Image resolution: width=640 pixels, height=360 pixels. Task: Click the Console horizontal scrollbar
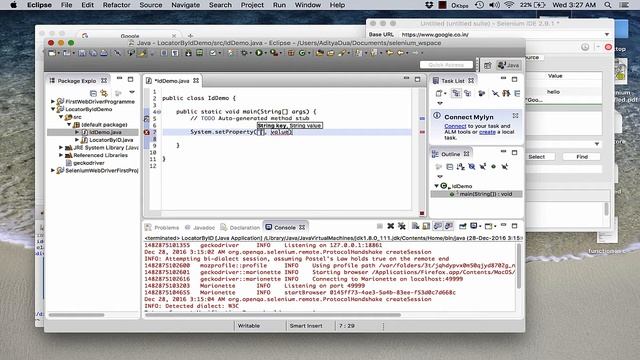[273, 315]
